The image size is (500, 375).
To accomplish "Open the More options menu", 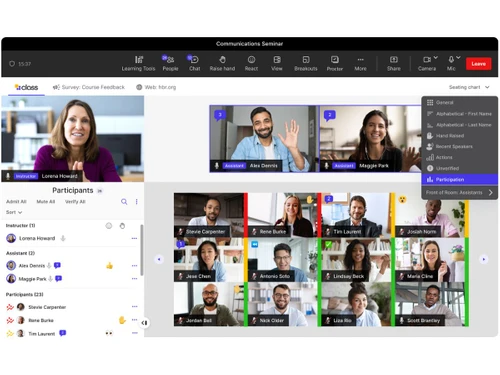I will point(360,63).
